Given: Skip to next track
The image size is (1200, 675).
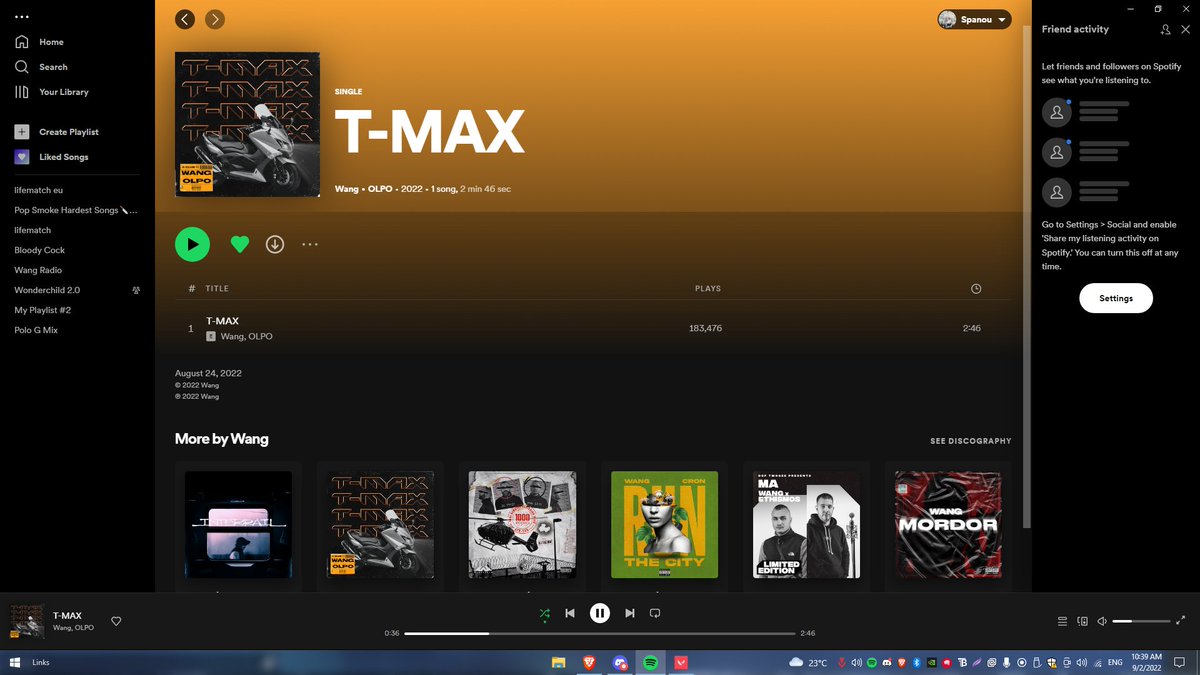Looking at the screenshot, I should click(x=629, y=613).
